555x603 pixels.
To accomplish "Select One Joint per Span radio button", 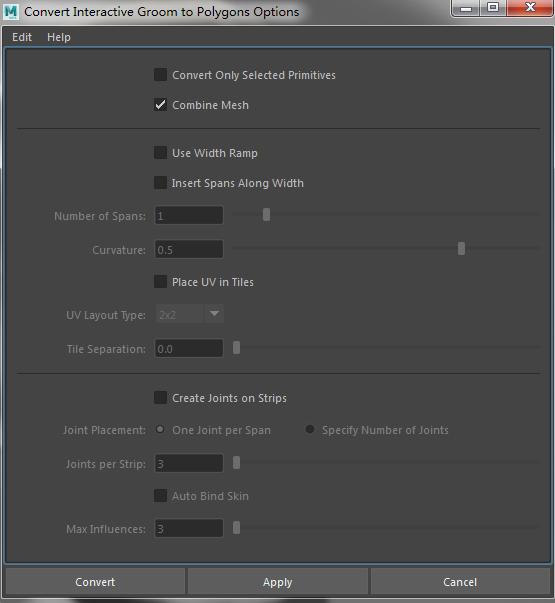I will (160, 429).
